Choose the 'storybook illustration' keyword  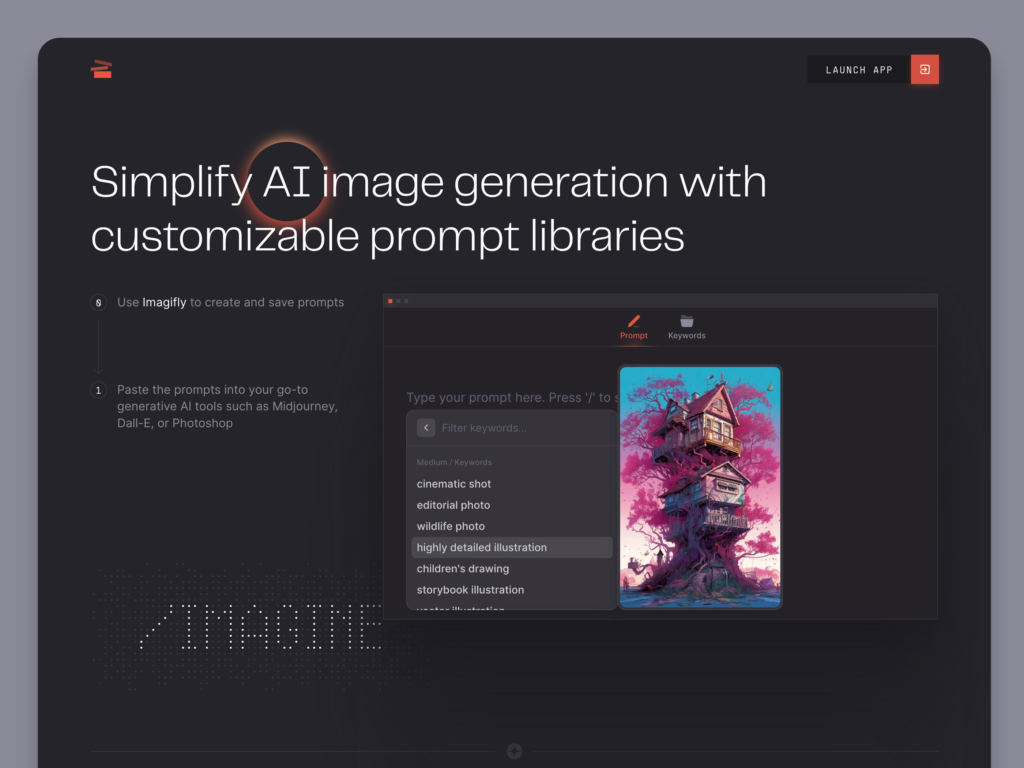(x=511, y=590)
